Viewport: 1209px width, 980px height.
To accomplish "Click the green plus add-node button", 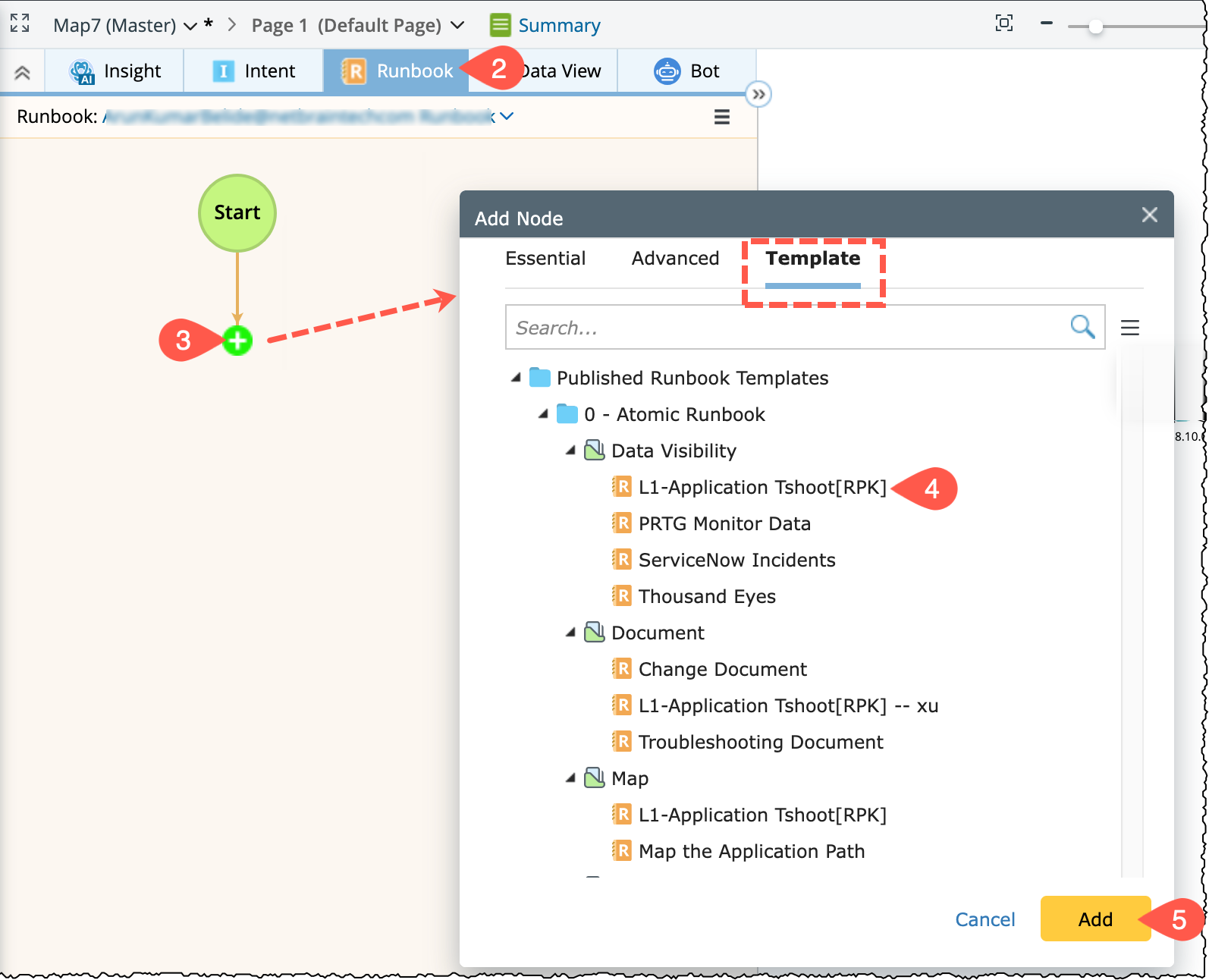I will click(x=237, y=341).
